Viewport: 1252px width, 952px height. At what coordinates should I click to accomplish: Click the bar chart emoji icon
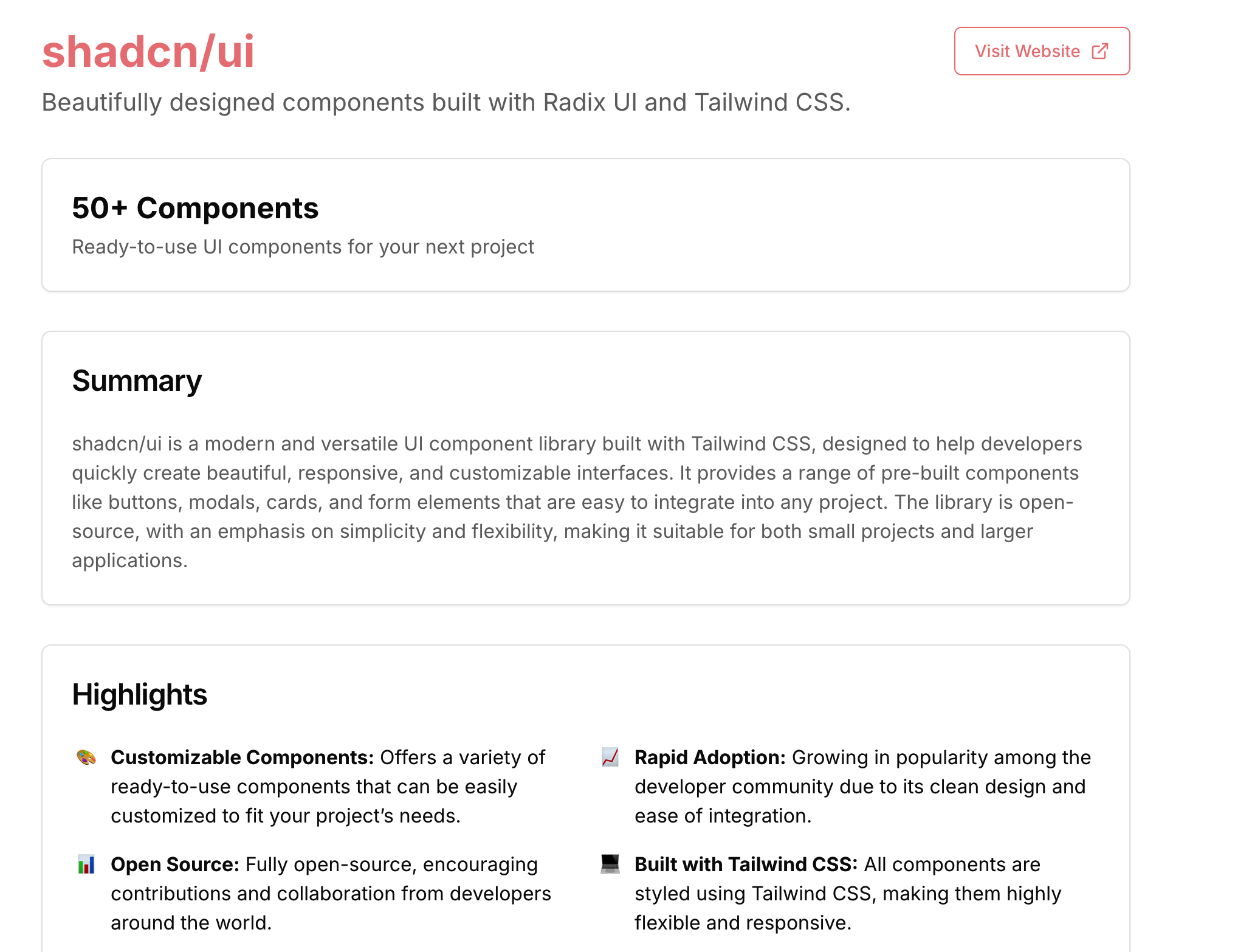tap(86, 864)
